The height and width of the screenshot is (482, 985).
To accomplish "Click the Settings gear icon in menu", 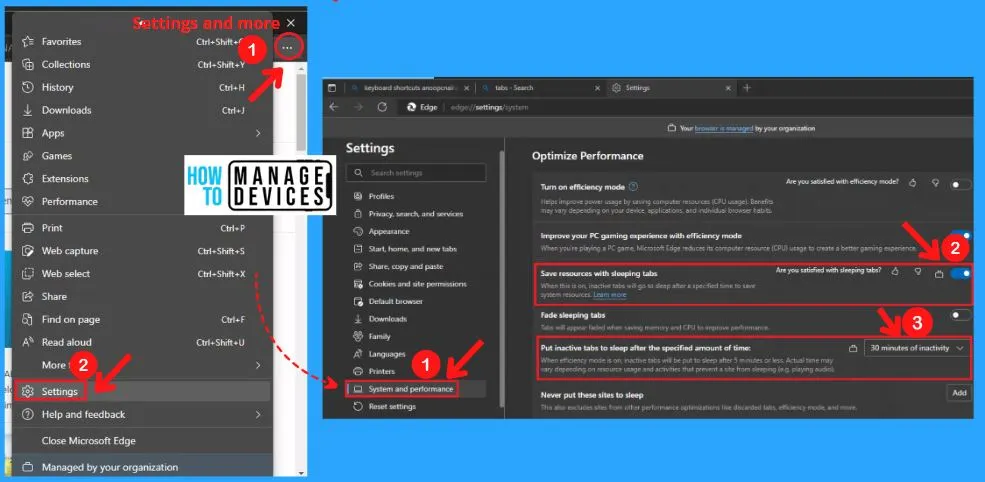I will (x=27, y=392).
